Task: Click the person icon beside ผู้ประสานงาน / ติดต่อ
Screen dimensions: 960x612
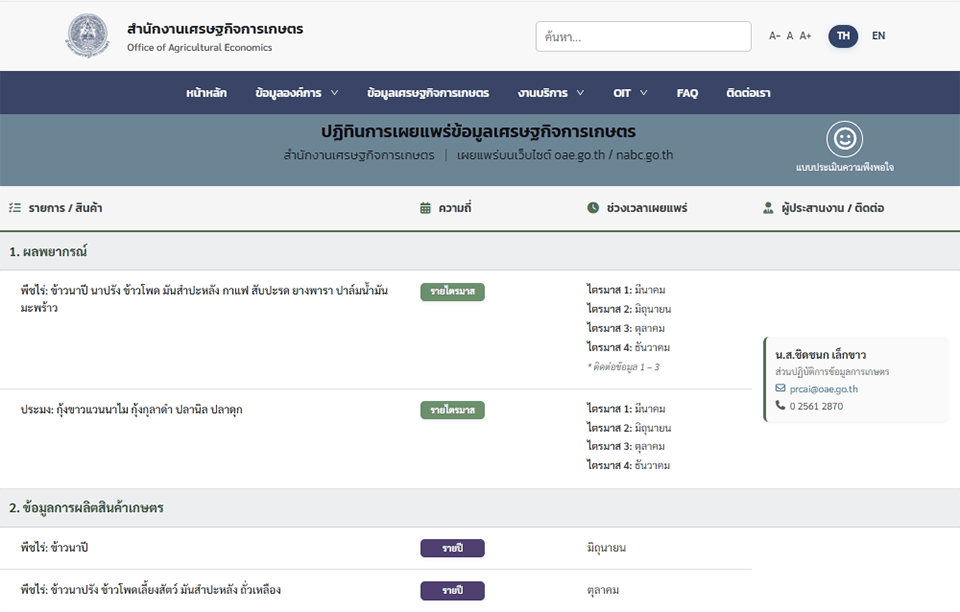Action: coord(768,208)
